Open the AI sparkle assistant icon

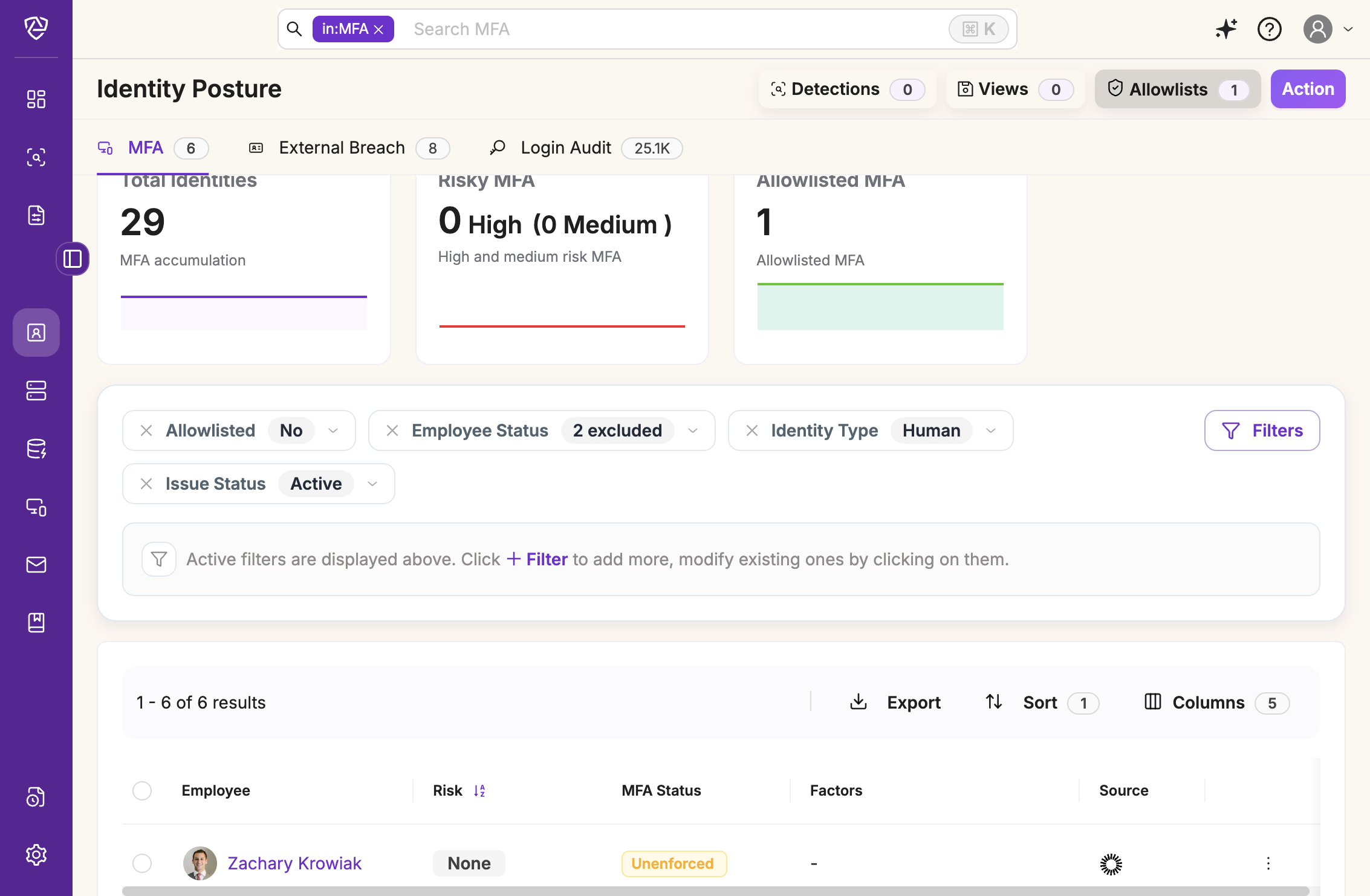1226,29
